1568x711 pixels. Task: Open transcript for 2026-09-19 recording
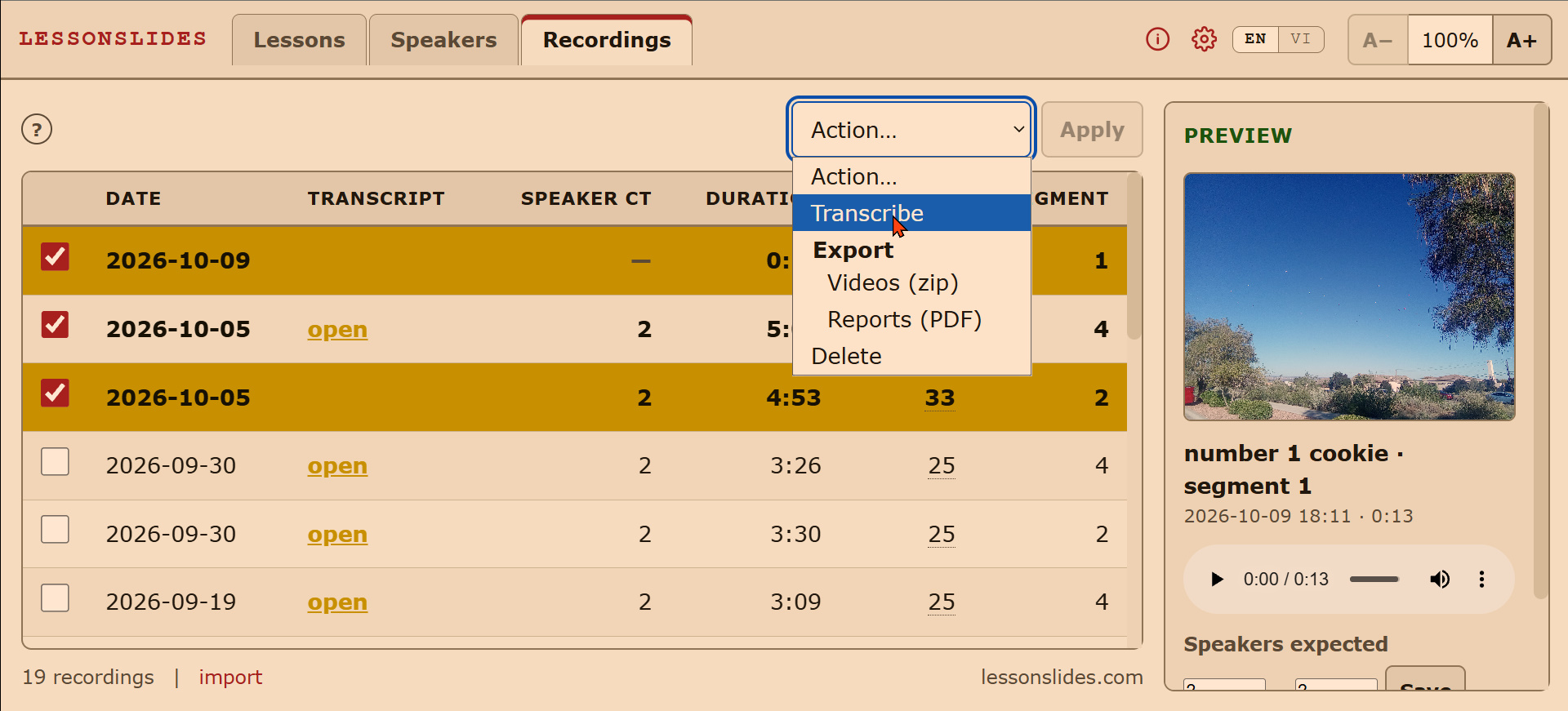tap(337, 602)
